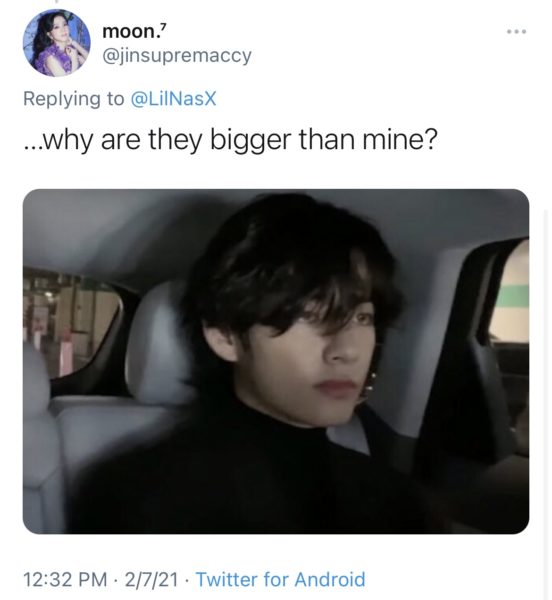Click the white headrest in the photo
Viewport: 552px width, 600px height.
(x=159, y=344)
